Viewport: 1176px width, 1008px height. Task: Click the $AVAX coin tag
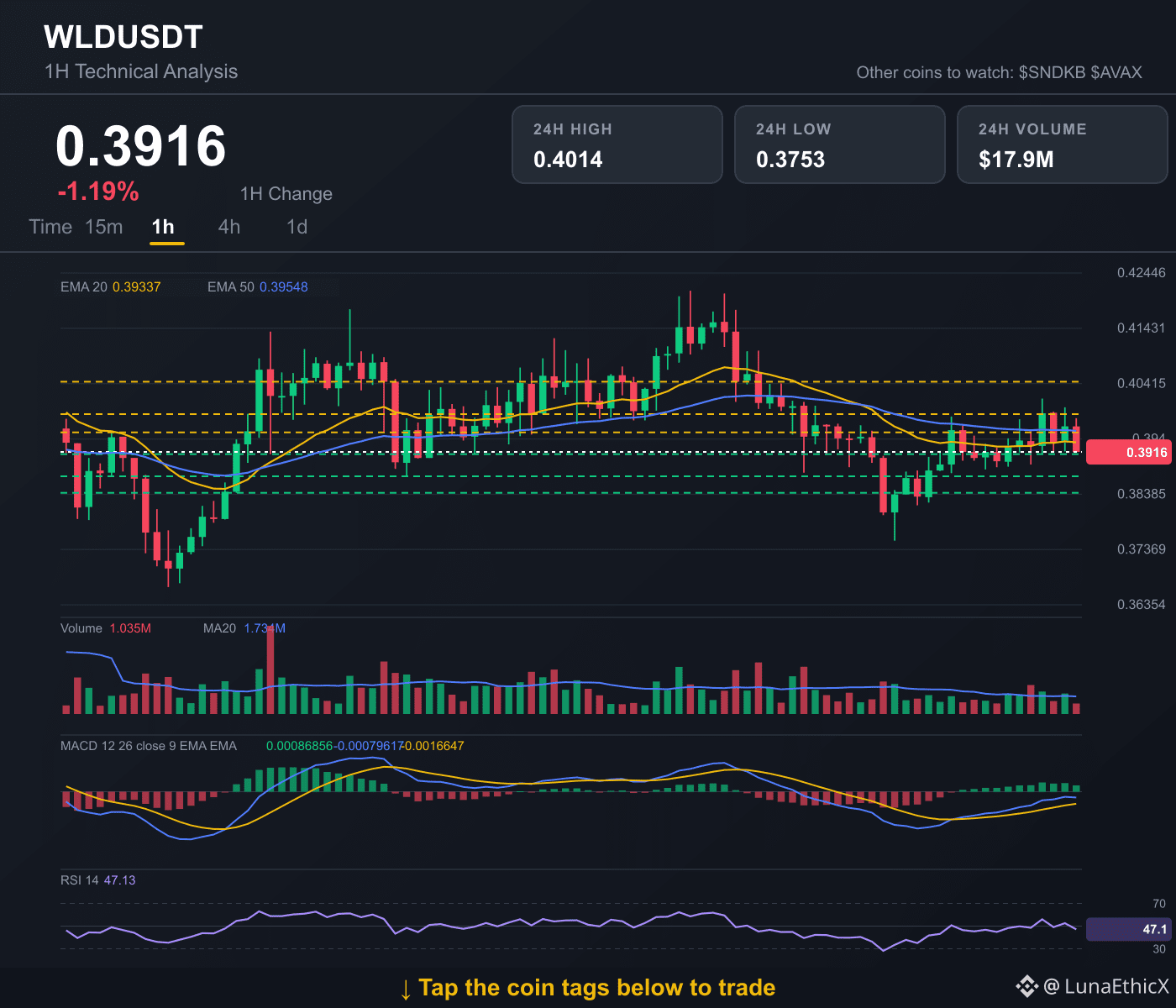tap(1116, 72)
